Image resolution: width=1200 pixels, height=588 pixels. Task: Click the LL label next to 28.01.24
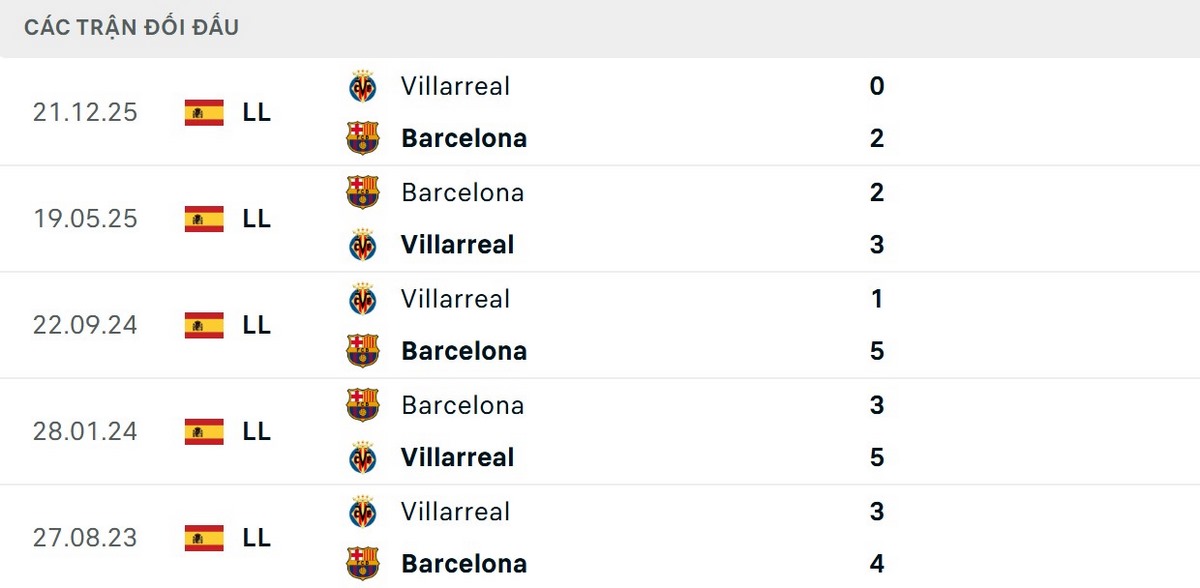pyautogui.click(x=257, y=432)
